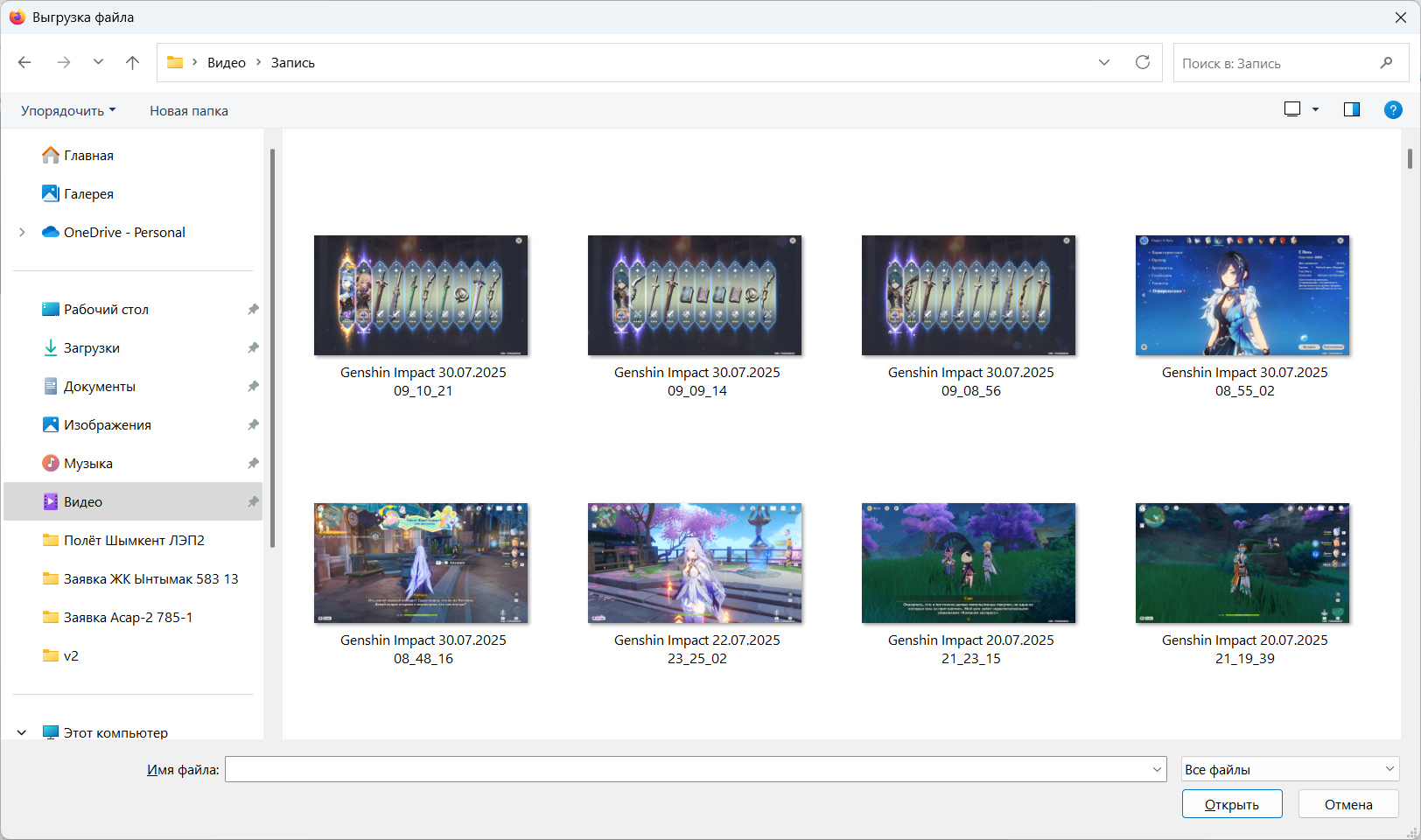Refresh the folder view
Viewport: 1421px width, 840px height.
pos(1143,62)
